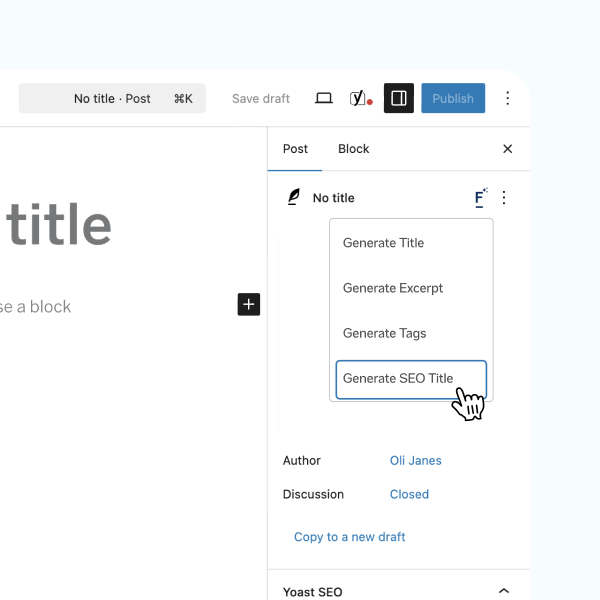Open the Yoast SEO toolbar icon

tap(360, 98)
